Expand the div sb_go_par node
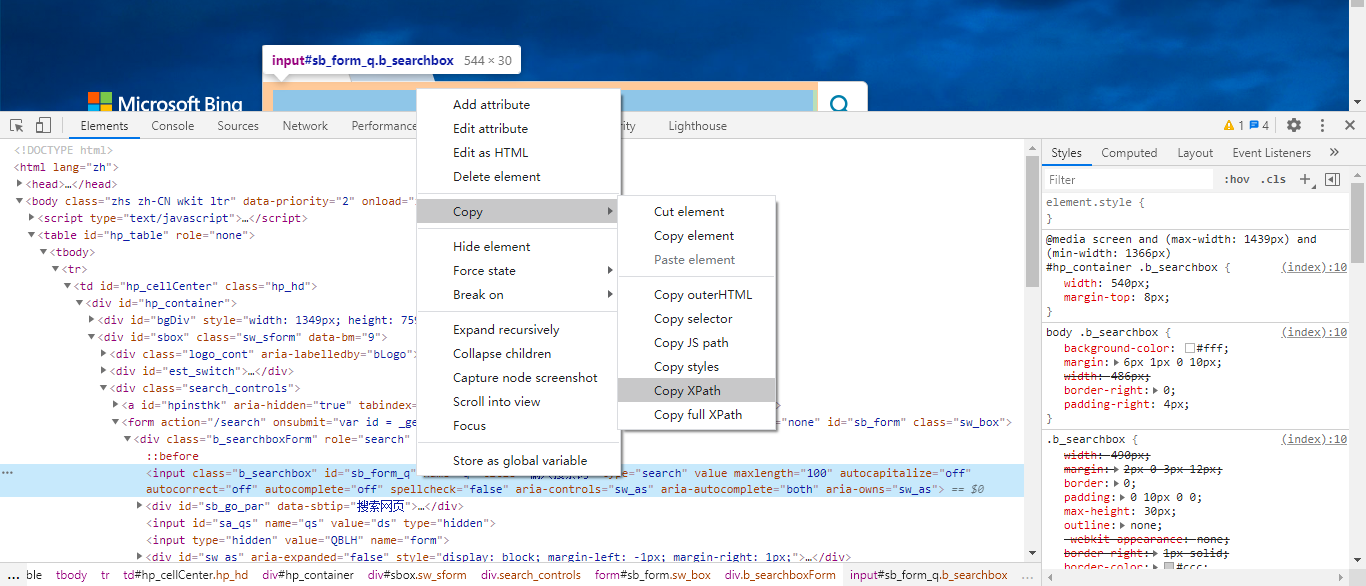 pyautogui.click(x=140, y=506)
